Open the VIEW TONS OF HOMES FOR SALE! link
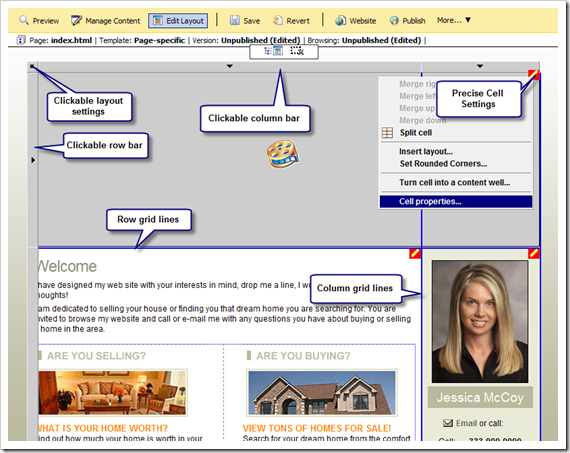Screen dimensions: 570x453 317,428
